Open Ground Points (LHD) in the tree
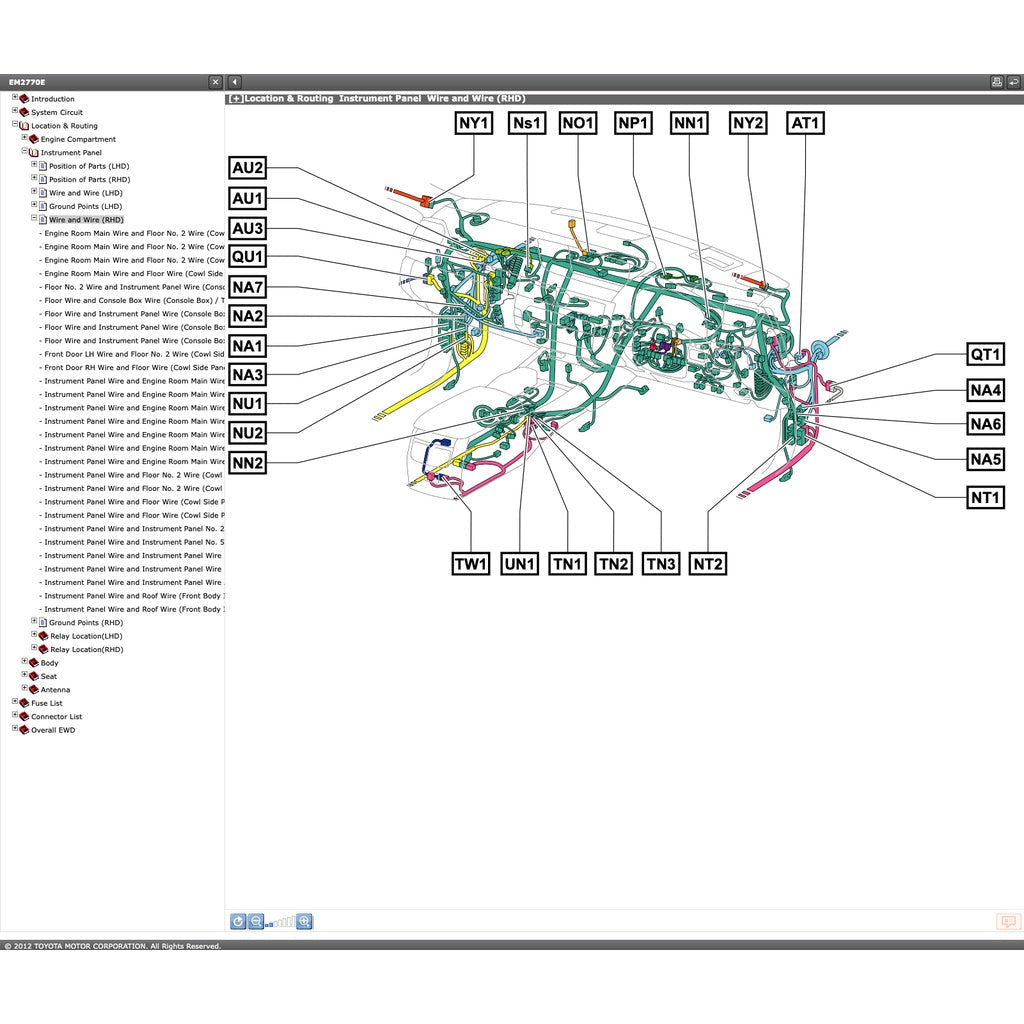The height and width of the screenshot is (1024, 1024). point(85,207)
